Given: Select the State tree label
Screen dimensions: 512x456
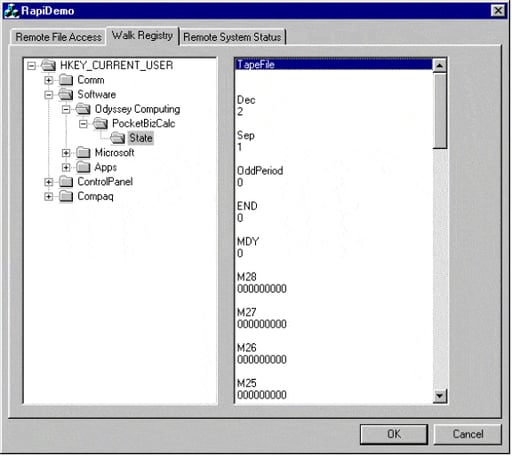Looking at the screenshot, I should (x=141, y=138).
